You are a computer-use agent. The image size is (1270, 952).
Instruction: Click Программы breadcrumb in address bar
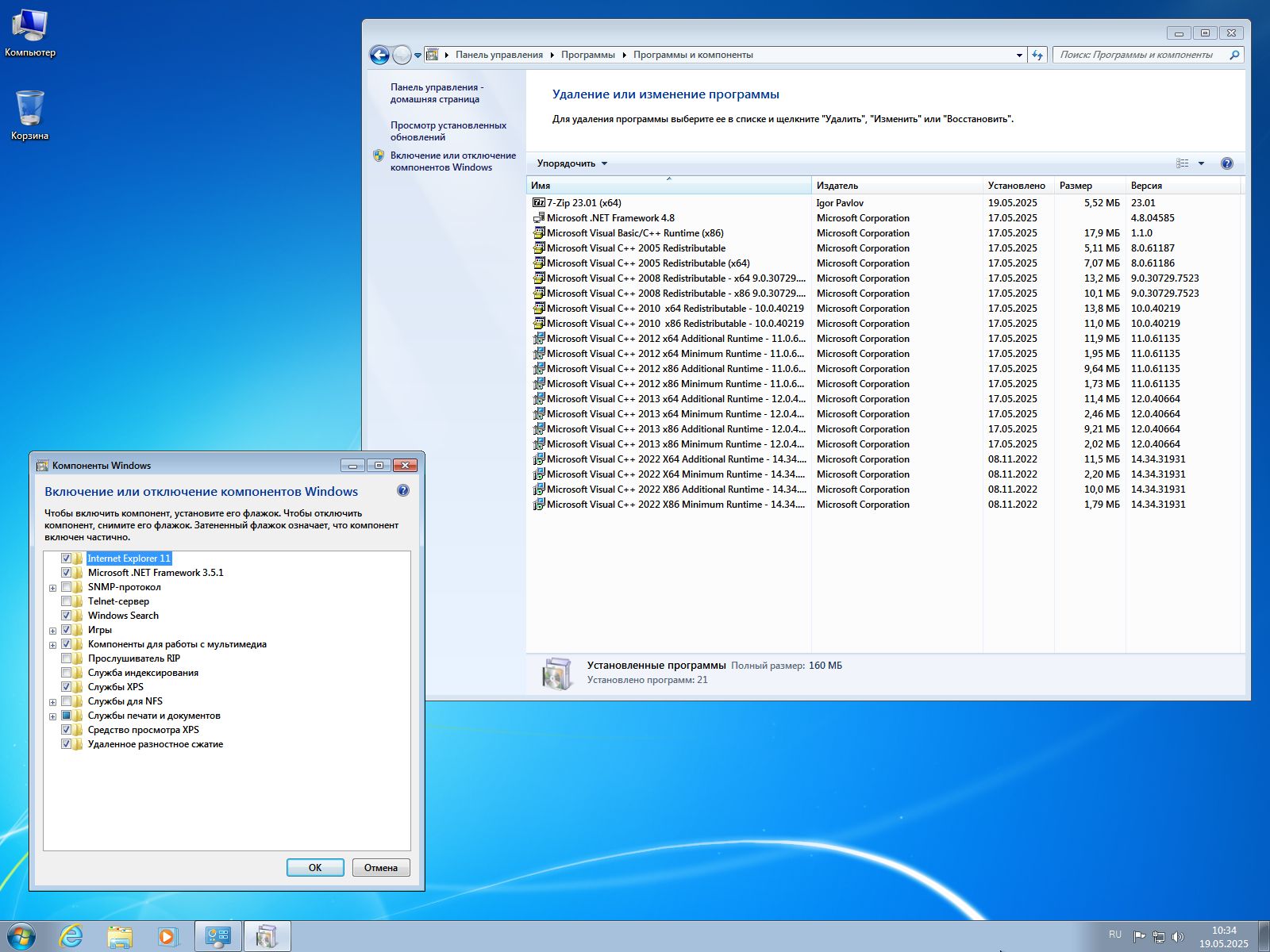pos(587,55)
